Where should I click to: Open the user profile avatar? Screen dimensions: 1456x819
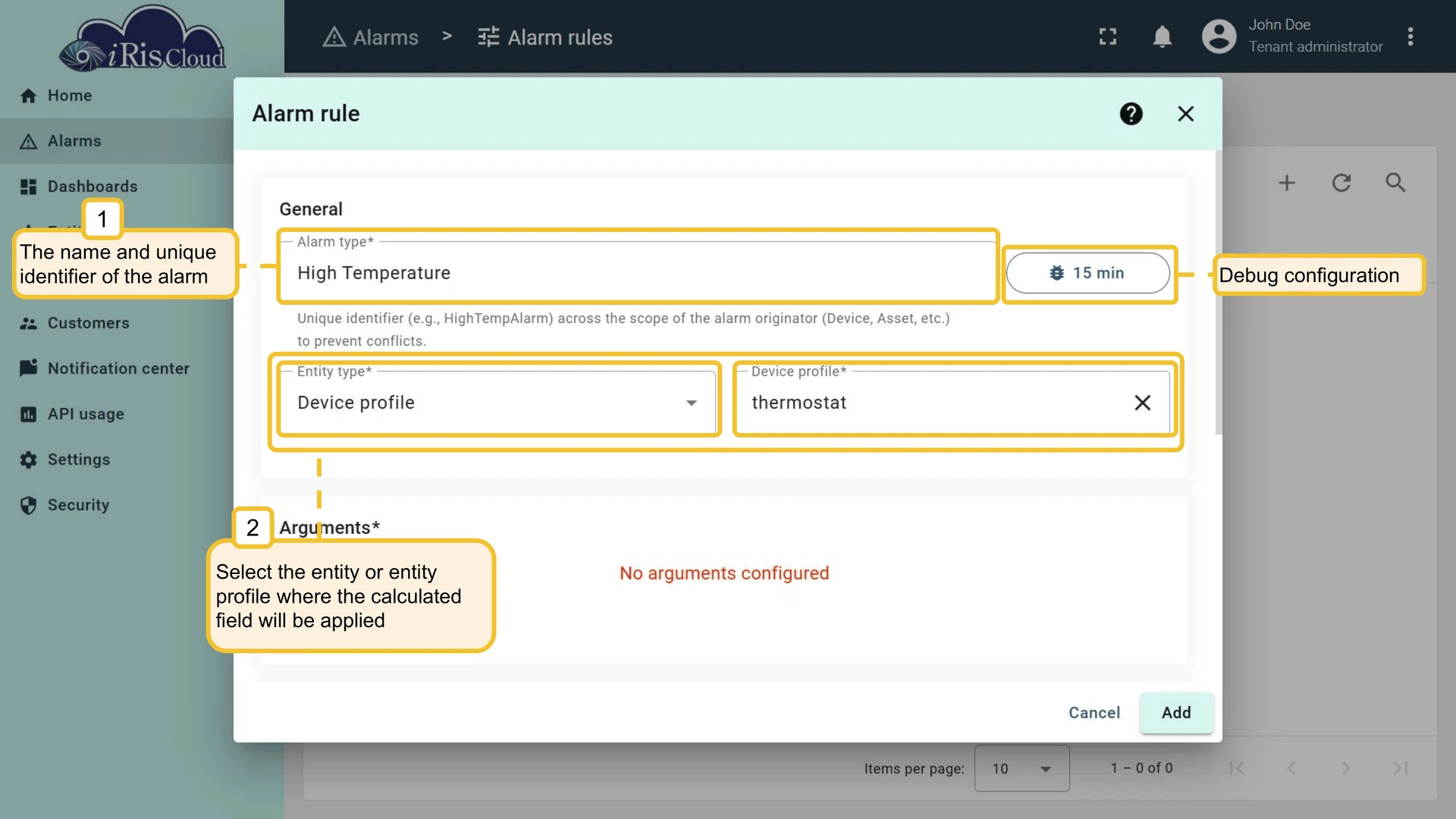pos(1219,36)
